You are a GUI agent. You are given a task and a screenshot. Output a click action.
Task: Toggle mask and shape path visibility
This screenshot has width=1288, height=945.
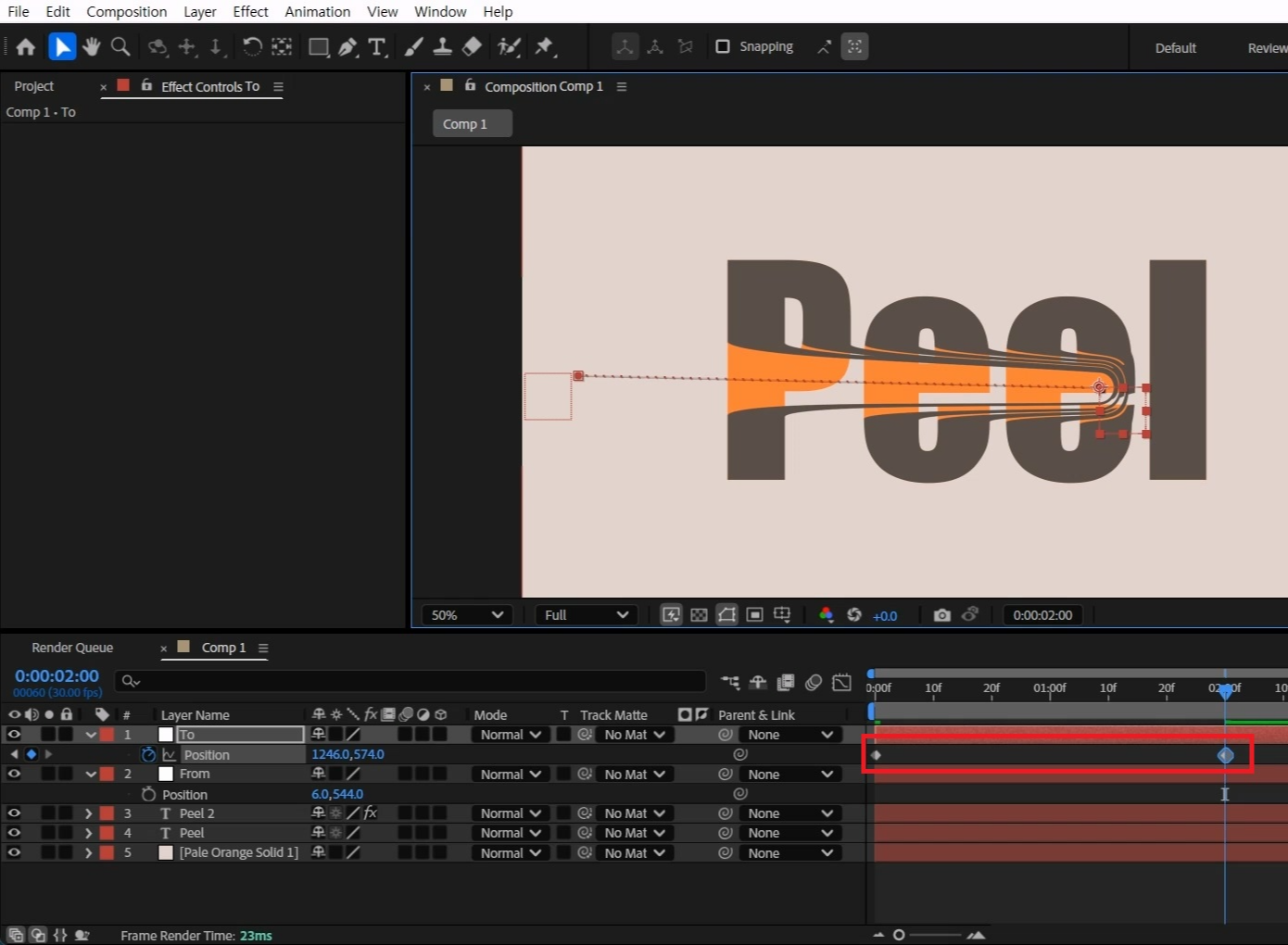[727, 615]
